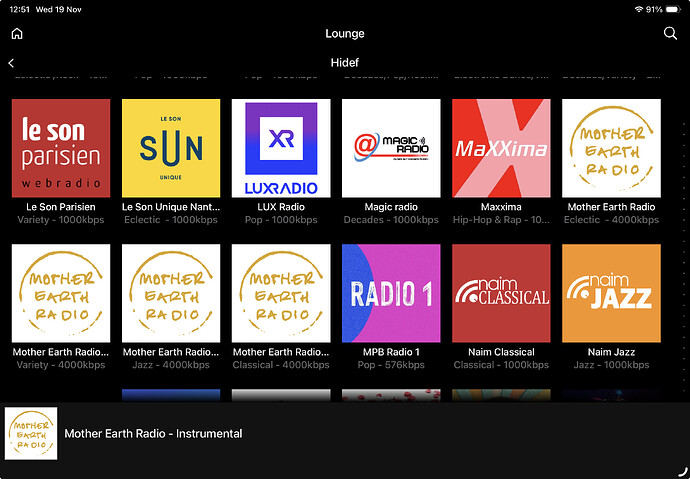Go back using the left chevron
Image resolution: width=690 pixels, height=479 pixels.
coord(11,63)
